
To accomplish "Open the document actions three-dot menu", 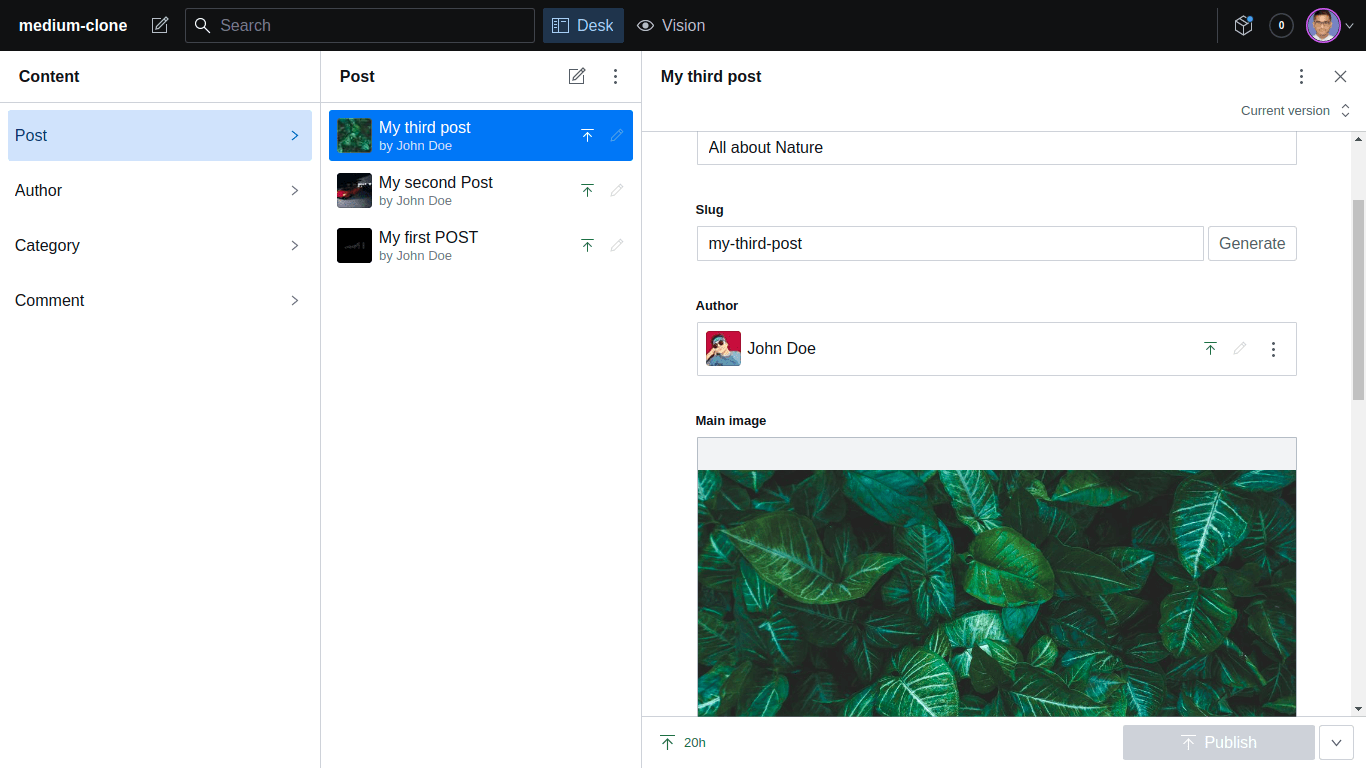I will click(x=1301, y=76).
